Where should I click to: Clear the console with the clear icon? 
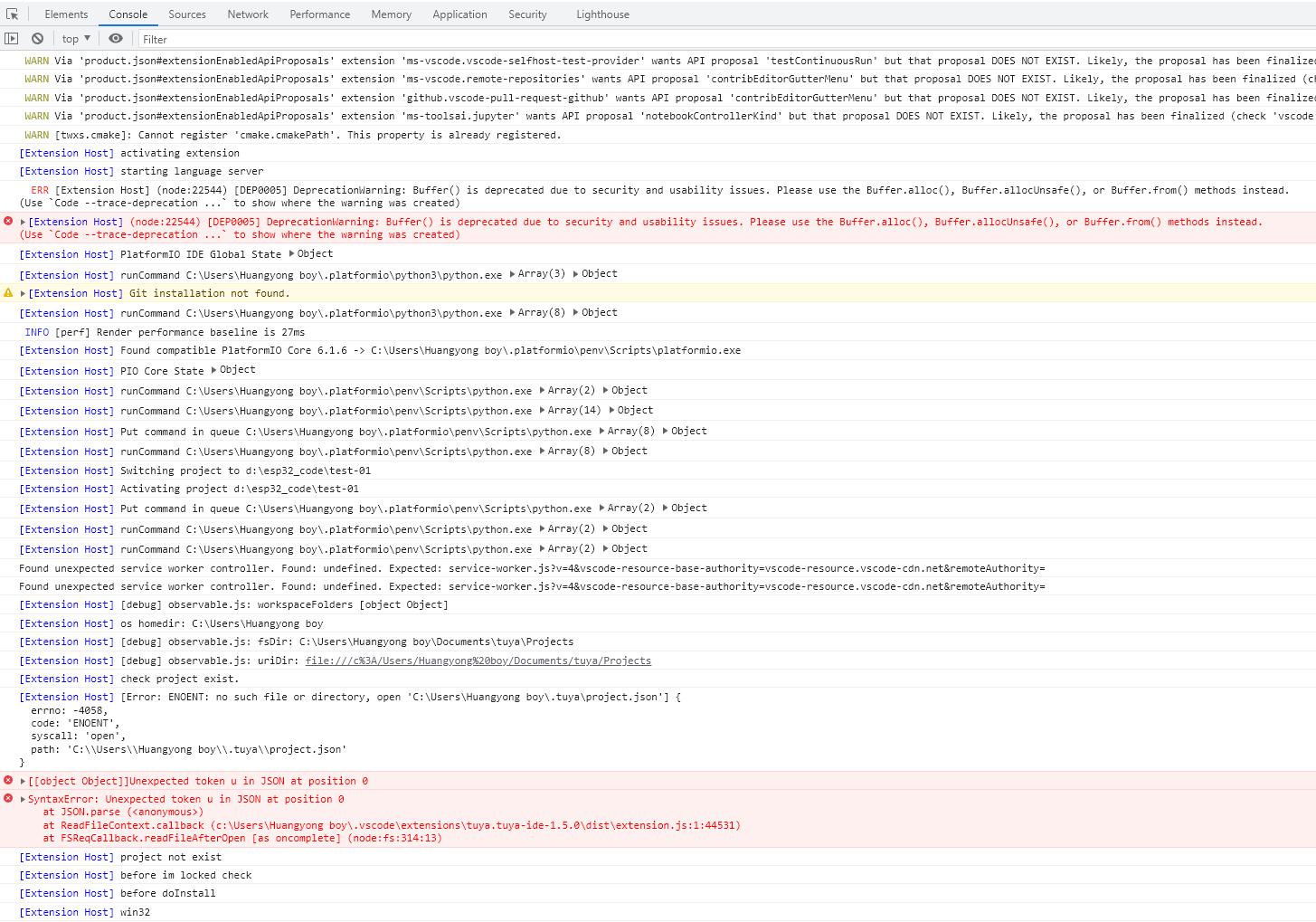(x=37, y=39)
